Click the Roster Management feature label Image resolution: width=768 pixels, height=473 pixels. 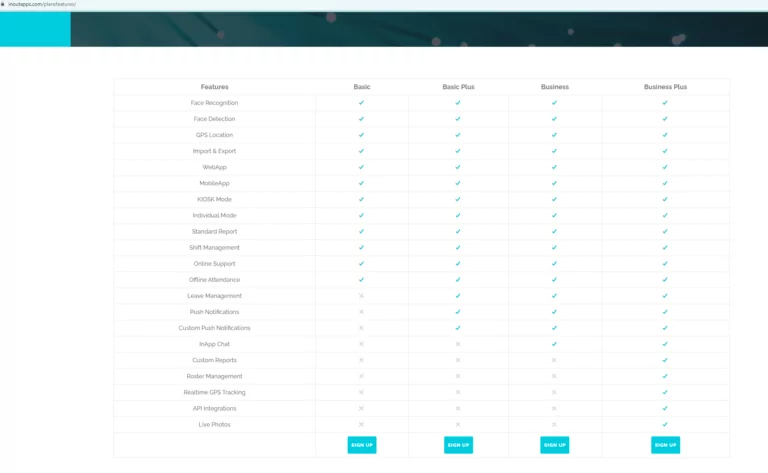click(x=215, y=376)
